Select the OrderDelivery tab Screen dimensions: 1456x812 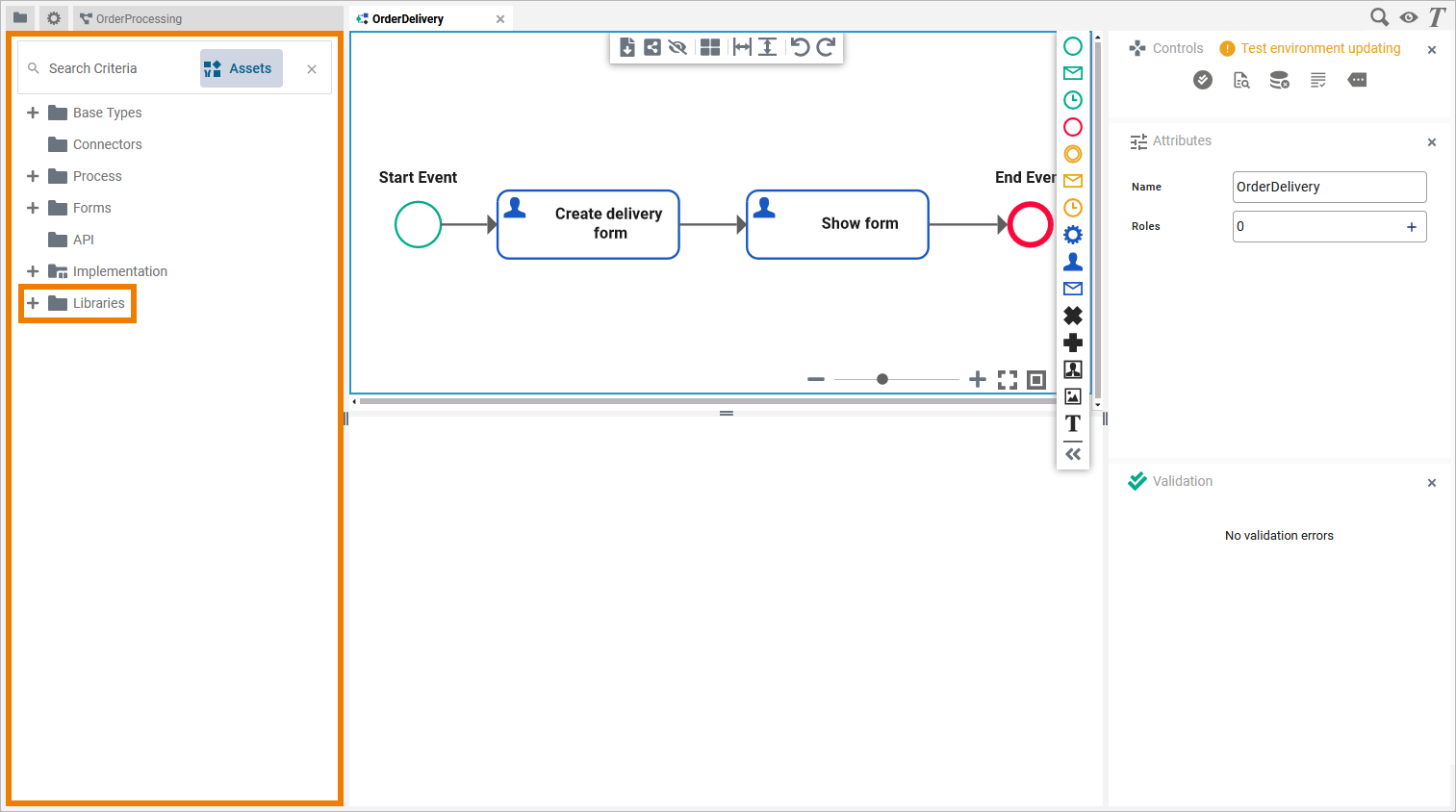pos(408,18)
